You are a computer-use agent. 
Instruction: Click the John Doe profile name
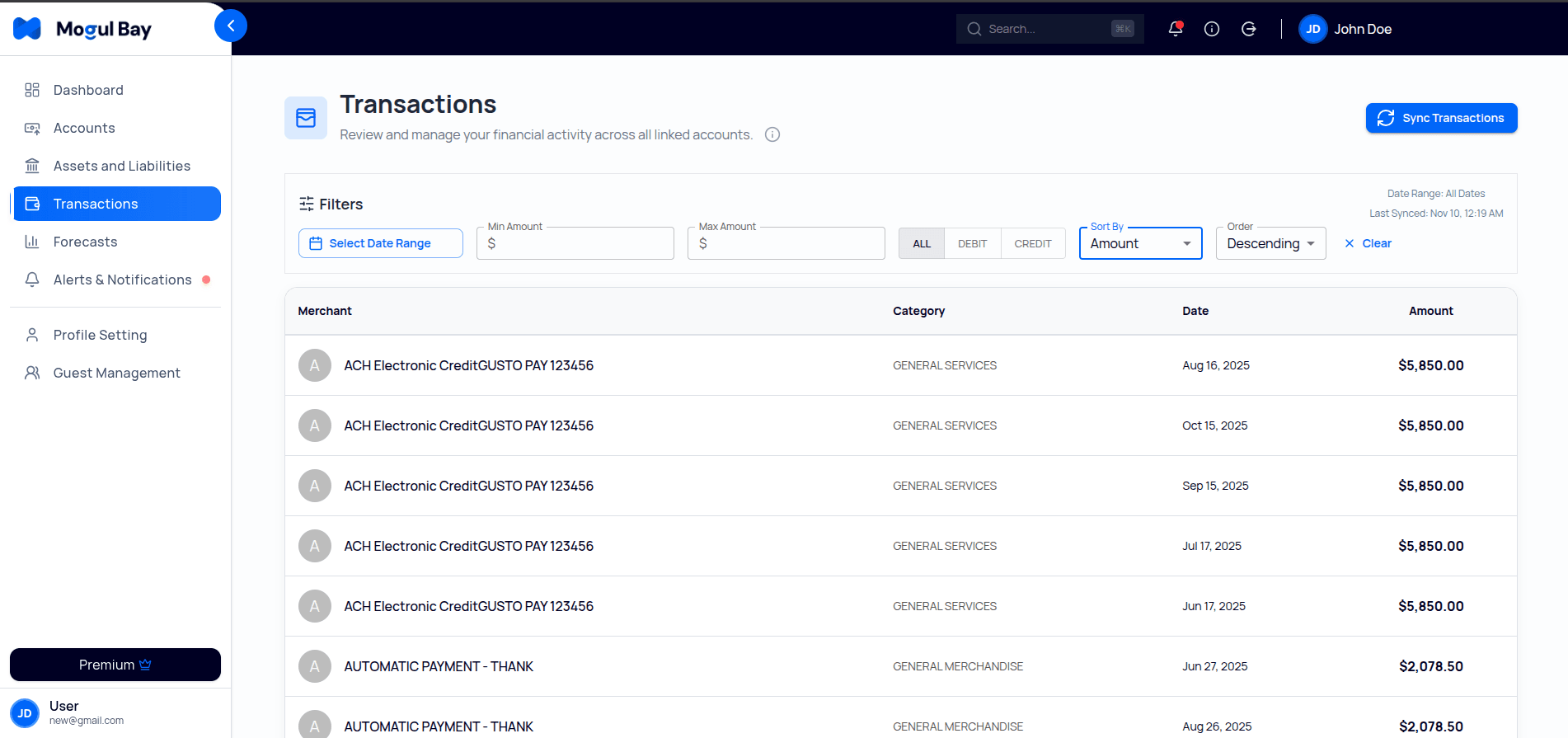click(x=1363, y=29)
